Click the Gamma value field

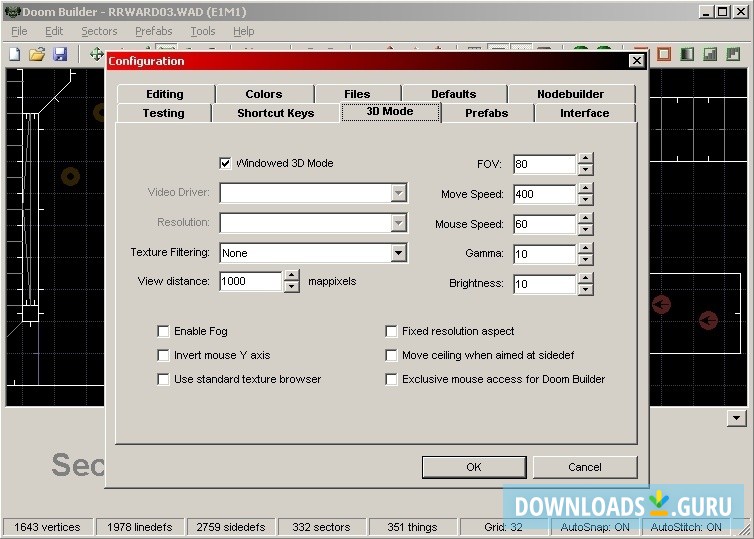coord(544,254)
